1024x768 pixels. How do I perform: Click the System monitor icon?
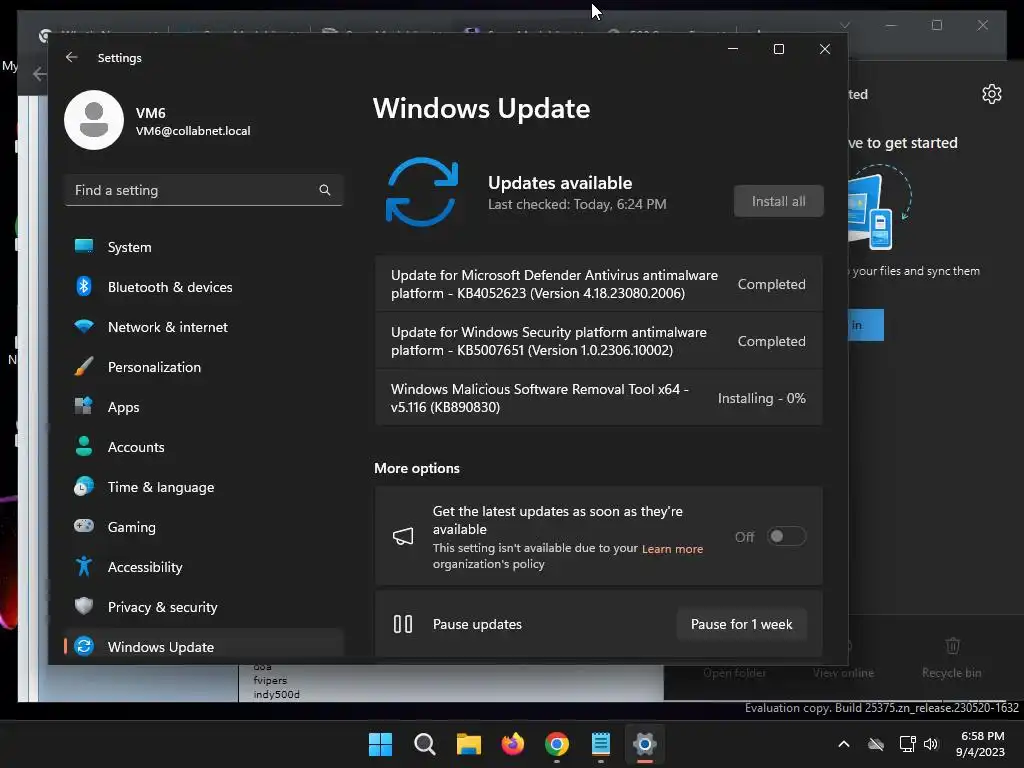[x=84, y=246]
